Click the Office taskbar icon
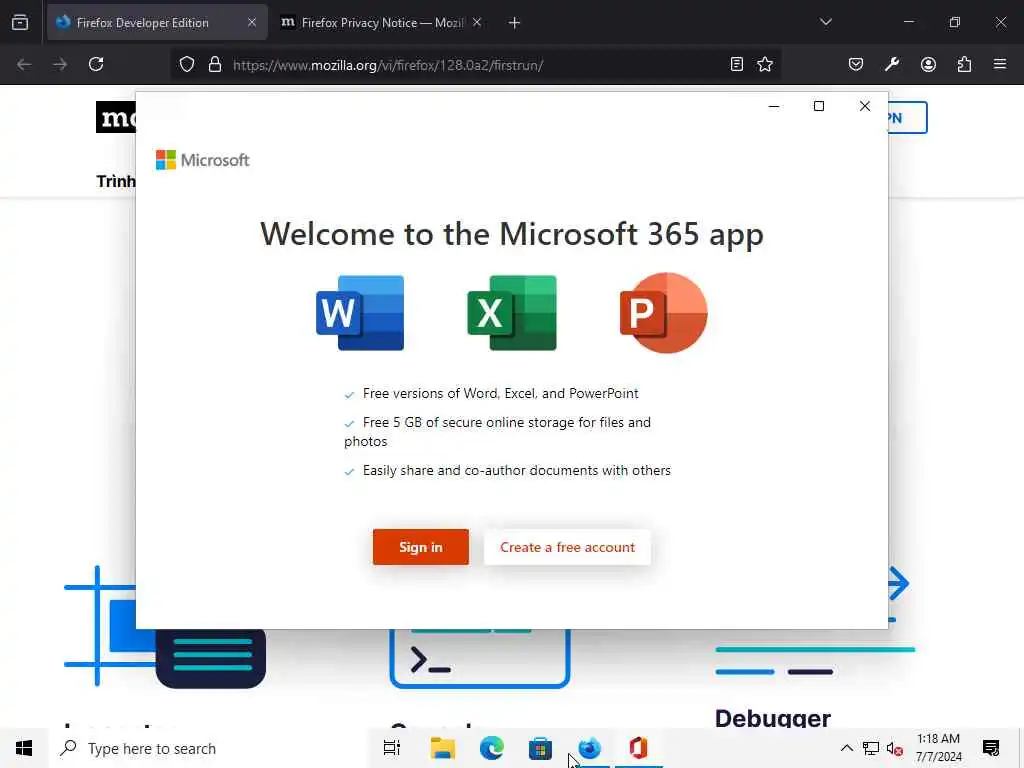Screen dimensions: 1024x768 point(638,748)
